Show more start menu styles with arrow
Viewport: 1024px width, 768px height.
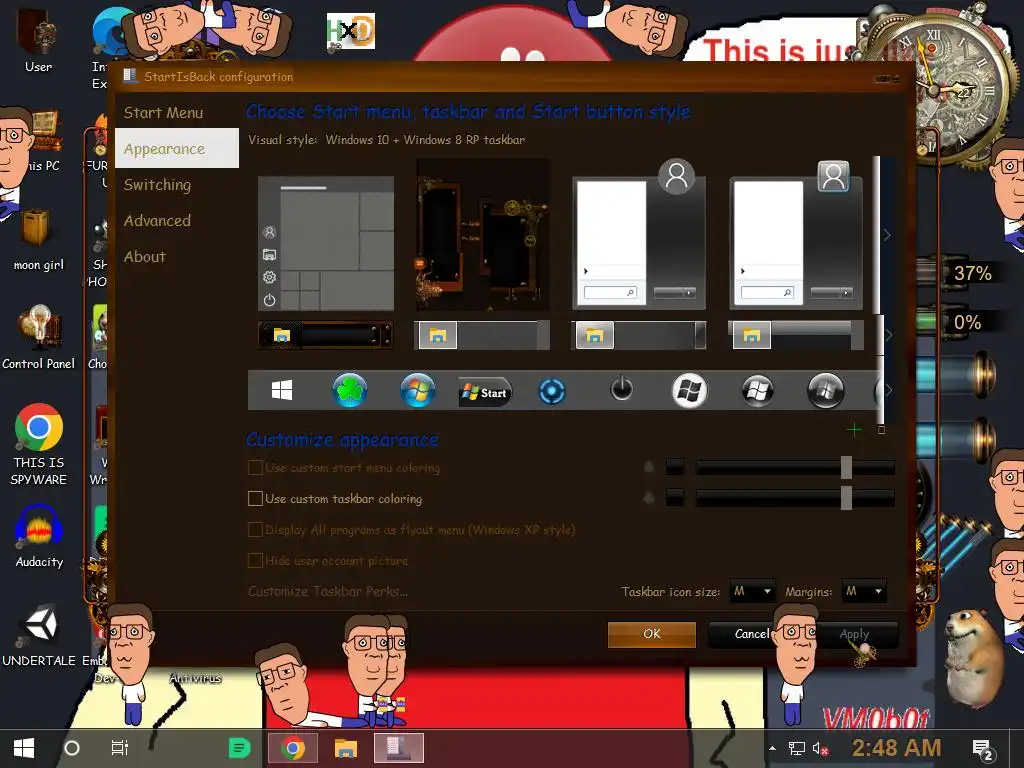[887, 235]
